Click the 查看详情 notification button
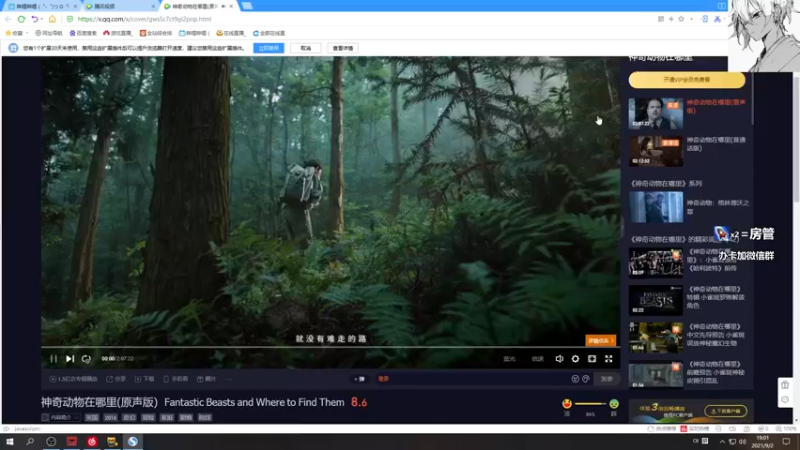 tap(343, 48)
